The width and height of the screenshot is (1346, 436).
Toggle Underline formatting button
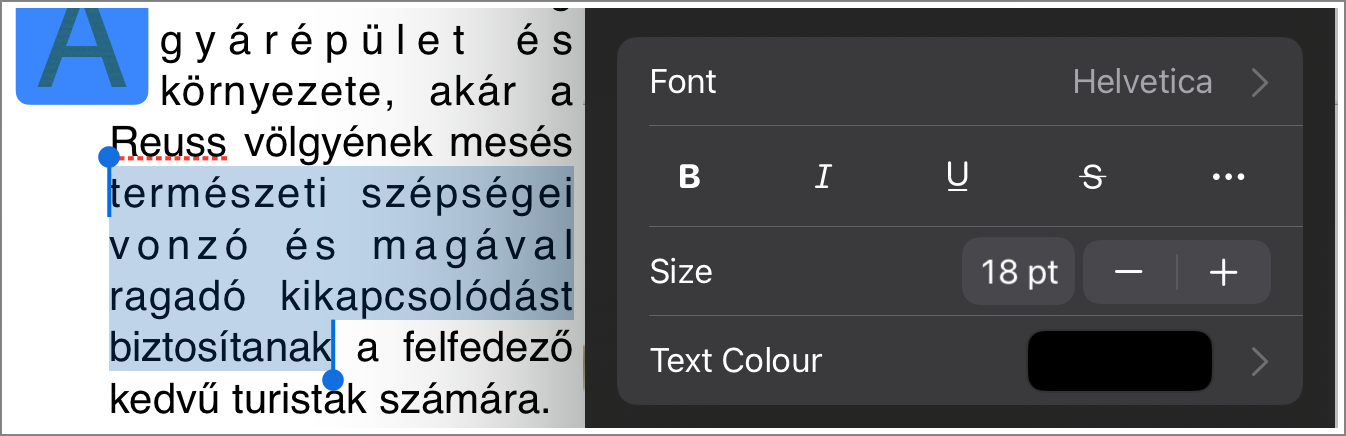click(x=957, y=177)
